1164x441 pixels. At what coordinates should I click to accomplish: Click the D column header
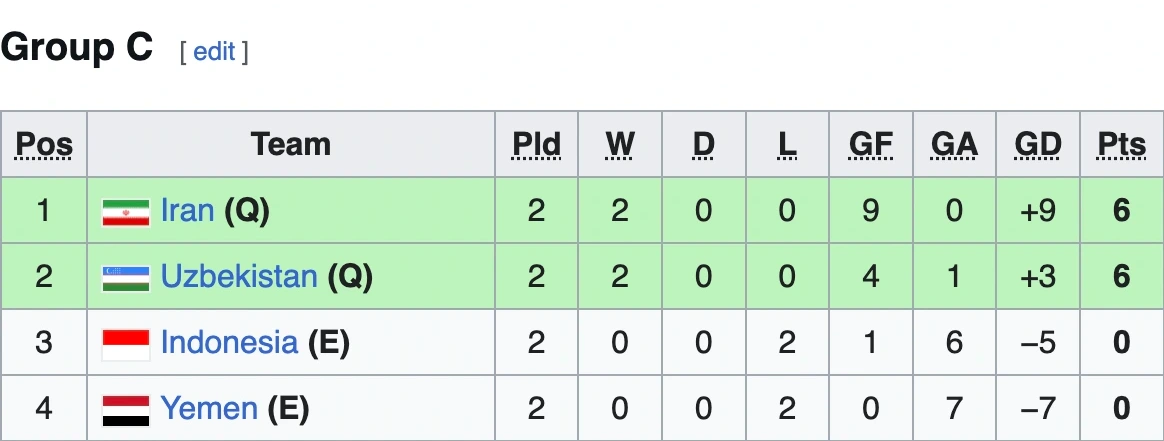[x=704, y=145]
